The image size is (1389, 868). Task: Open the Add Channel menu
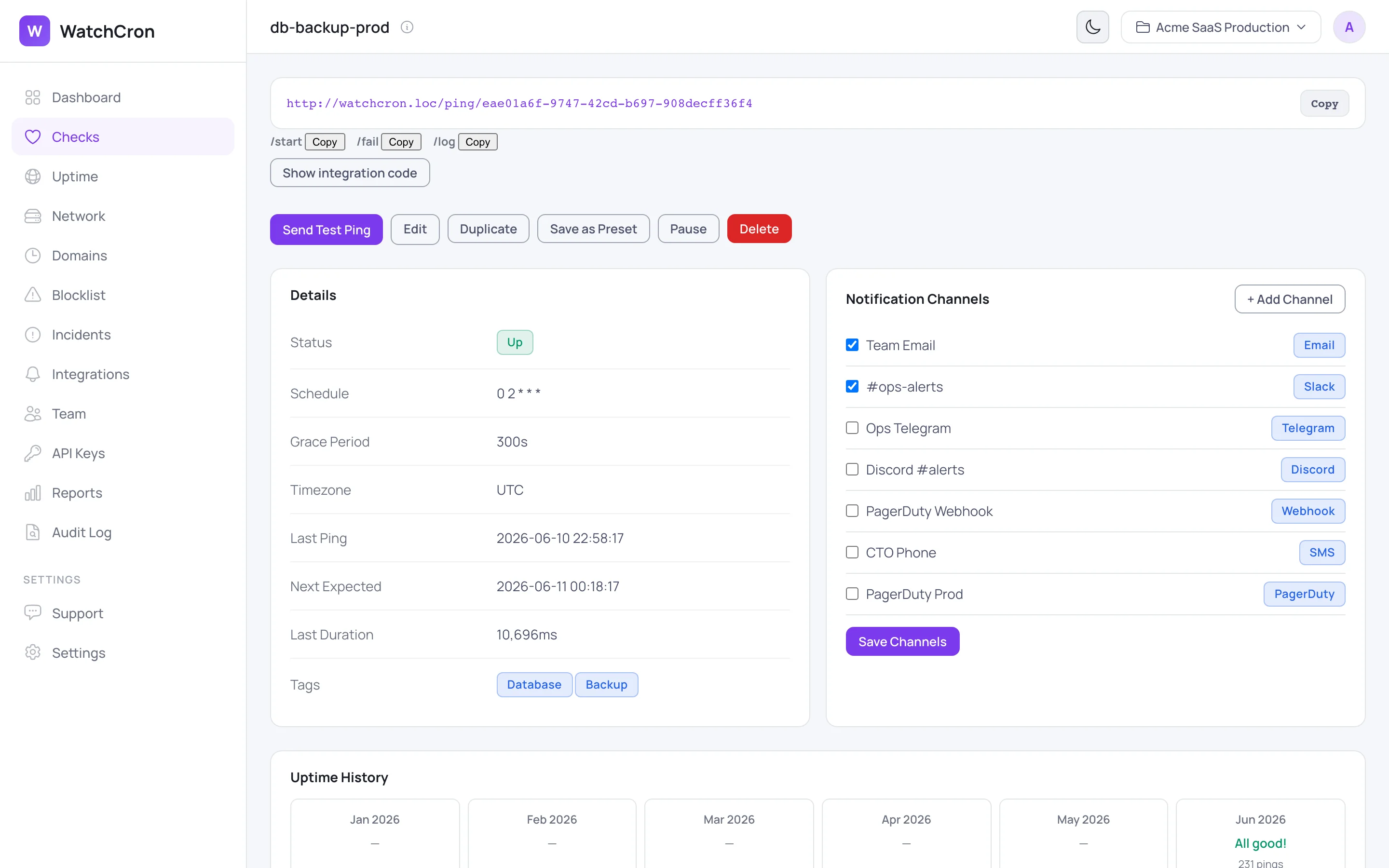tap(1290, 299)
